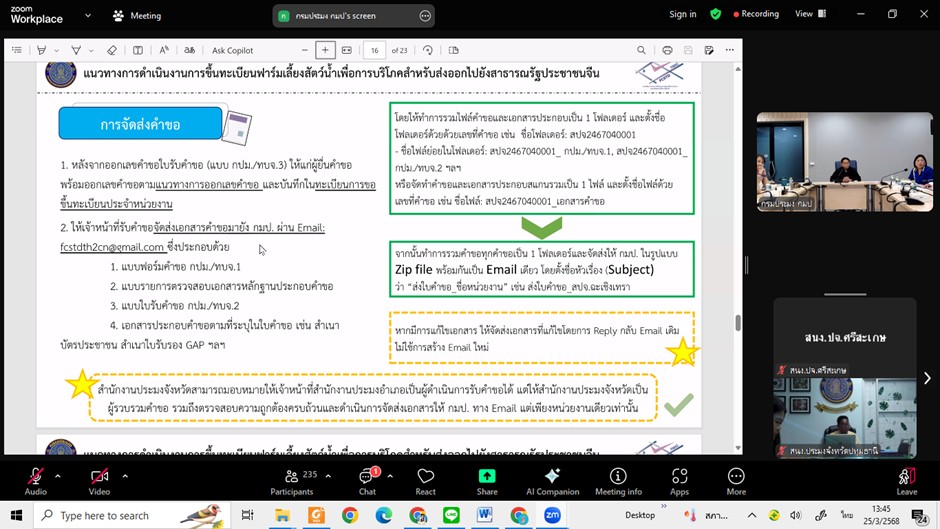Open Task View on taskbar
Image resolution: width=940 pixels, height=529 pixels.
click(x=247, y=515)
